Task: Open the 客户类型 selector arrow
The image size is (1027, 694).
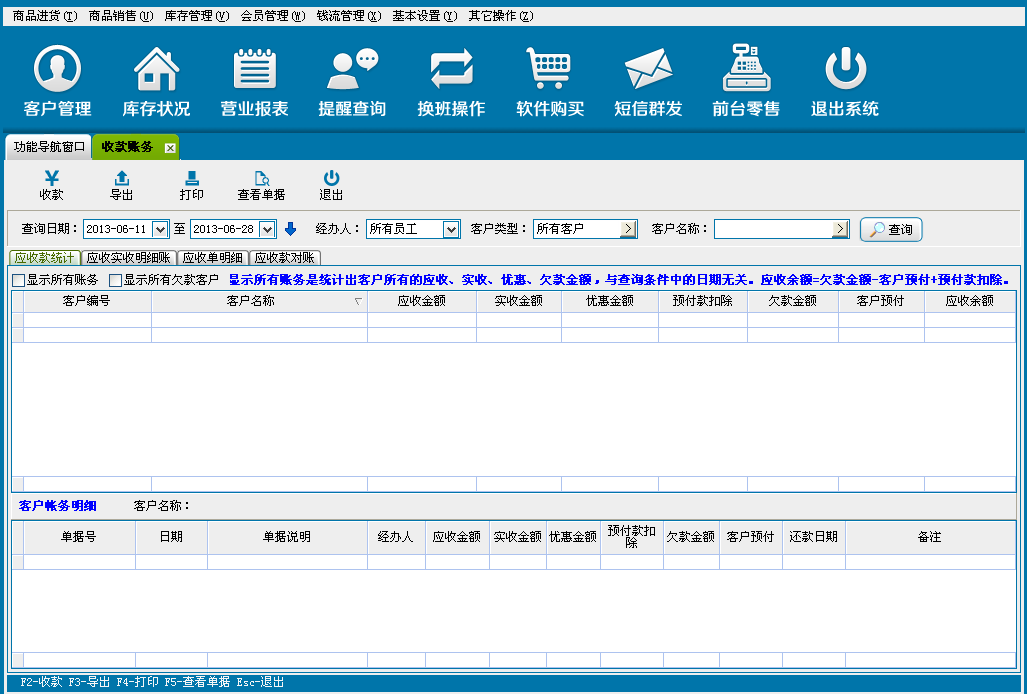Action: (x=629, y=228)
